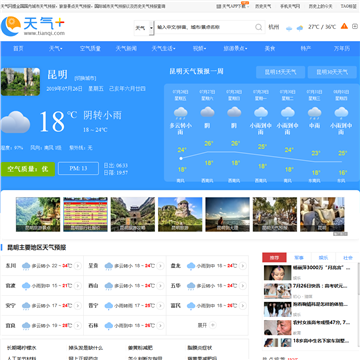Click the 07月30日 星期二 forecast rain icon
Image resolution: width=360 pixels, height=360 pixels.
click(288, 113)
